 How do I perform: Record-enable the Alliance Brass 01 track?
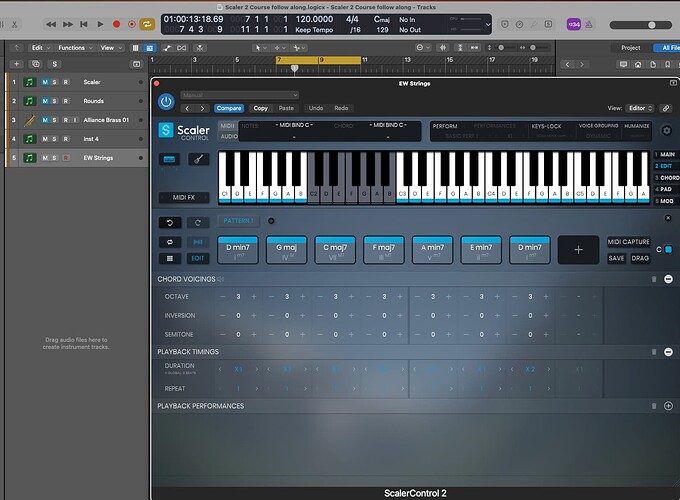click(65, 120)
